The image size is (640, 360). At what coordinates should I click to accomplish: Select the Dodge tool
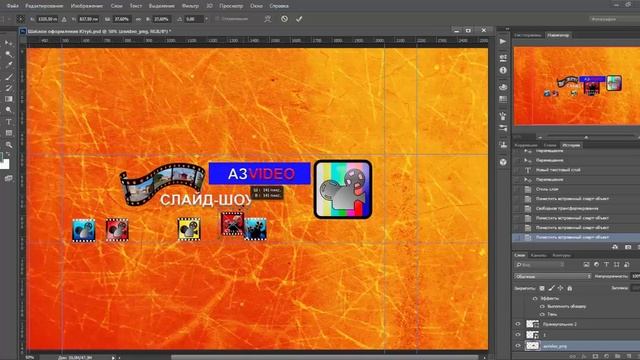(x=8, y=110)
